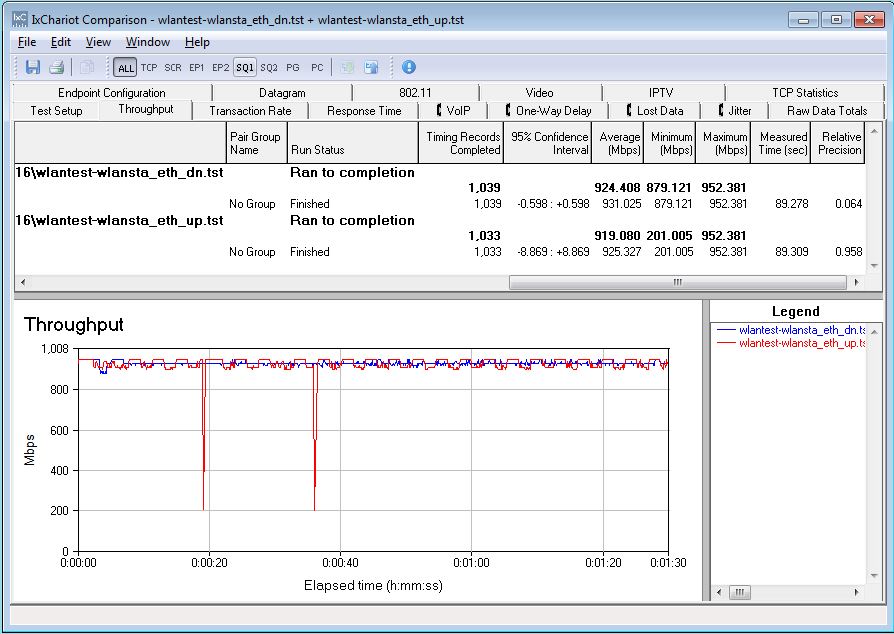Click the Run Status column header
The height and width of the screenshot is (634, 894).
click(x=353, y=143)
